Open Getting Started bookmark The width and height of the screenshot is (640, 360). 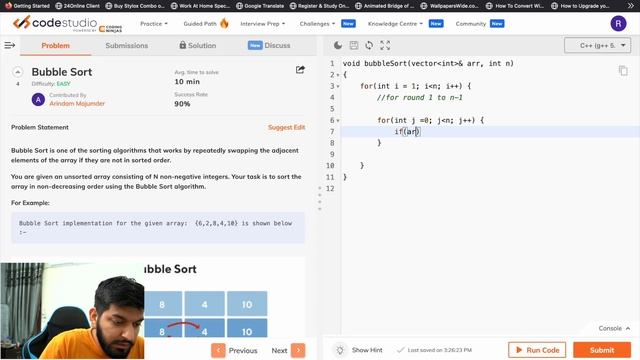[x=28, y=6]
